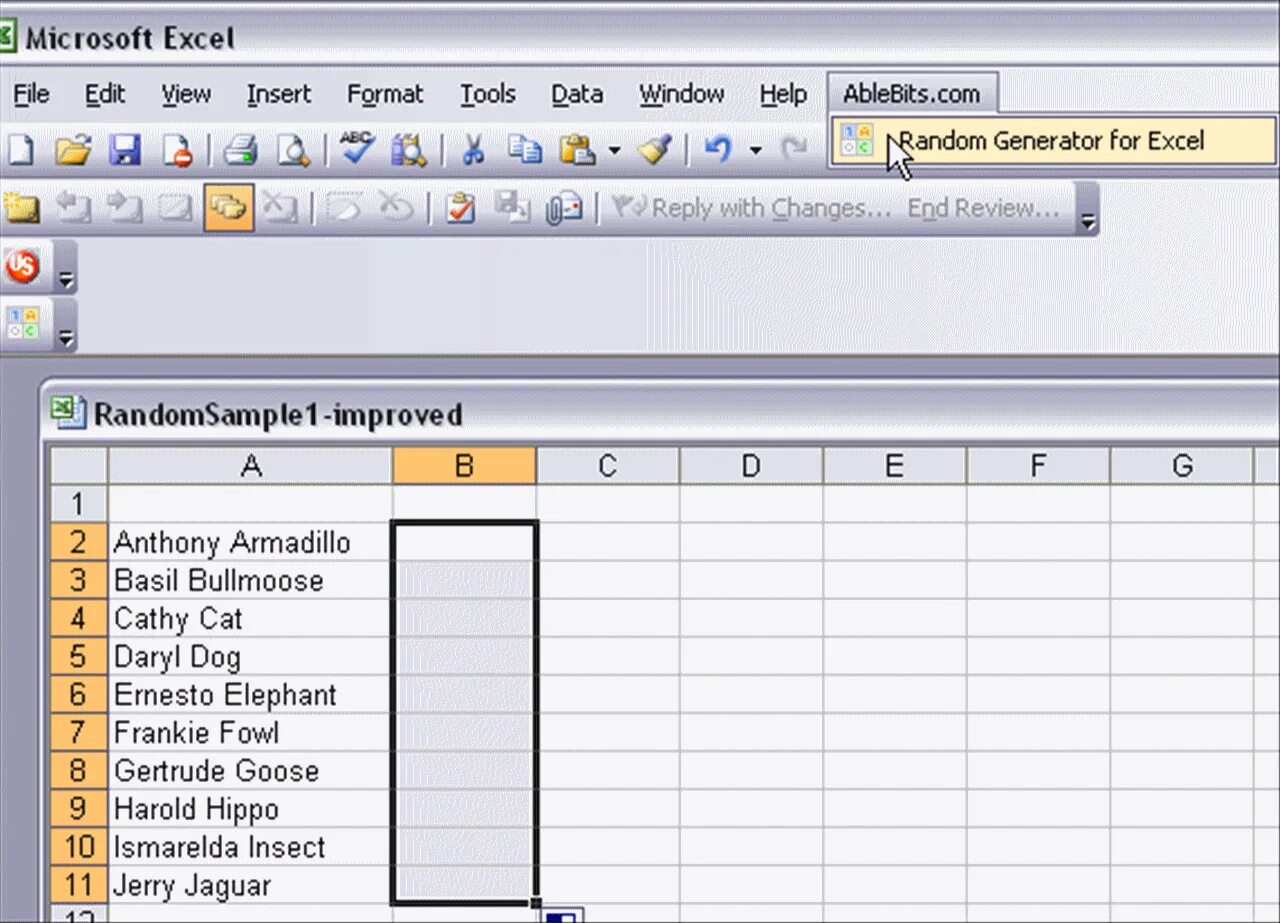1280x923 pixels.
Task: Activate the Format Painter brush
Action: [655, 150]
